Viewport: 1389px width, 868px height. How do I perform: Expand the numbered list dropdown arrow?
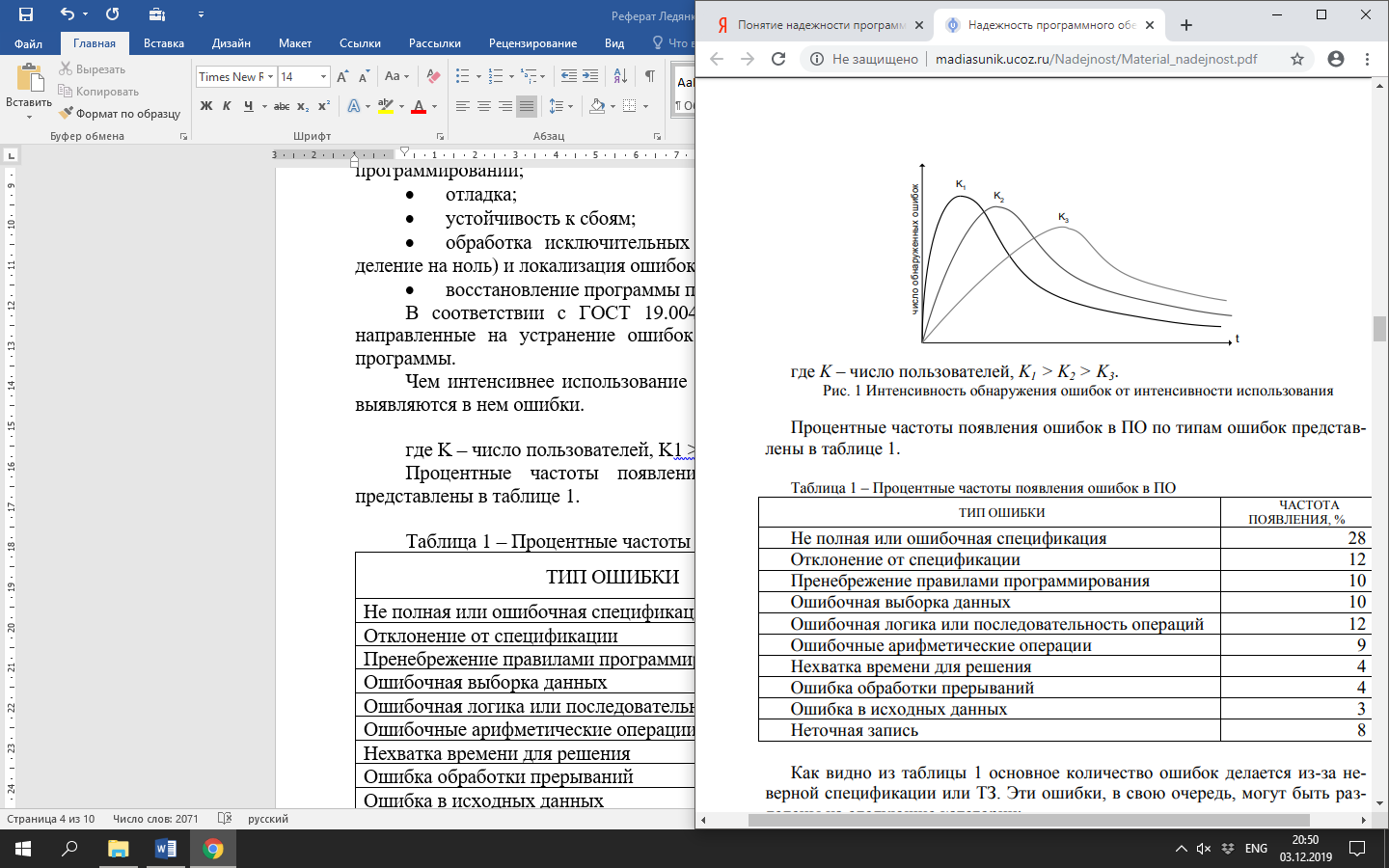[x=511, y=76]
